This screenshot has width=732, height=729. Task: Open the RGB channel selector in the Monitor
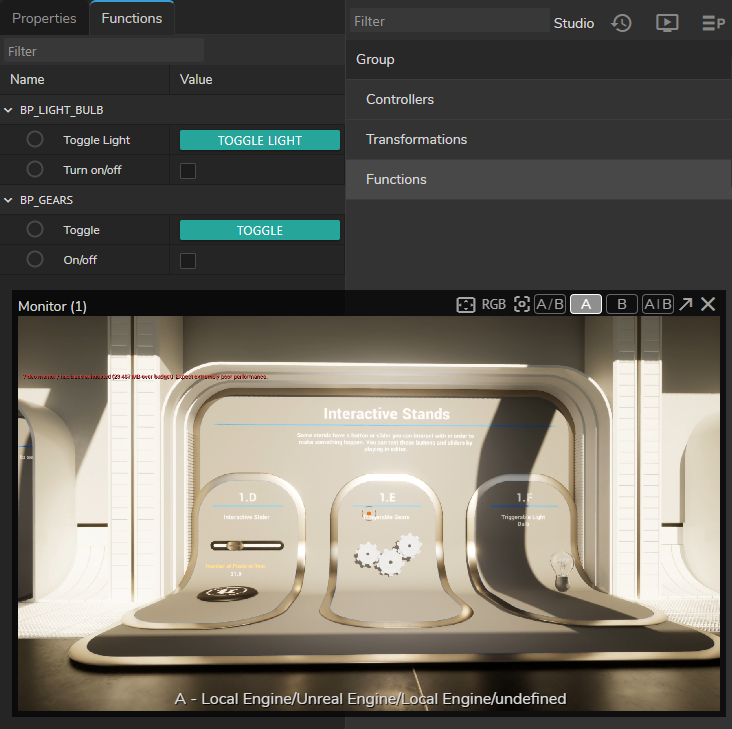pos(494,305)
